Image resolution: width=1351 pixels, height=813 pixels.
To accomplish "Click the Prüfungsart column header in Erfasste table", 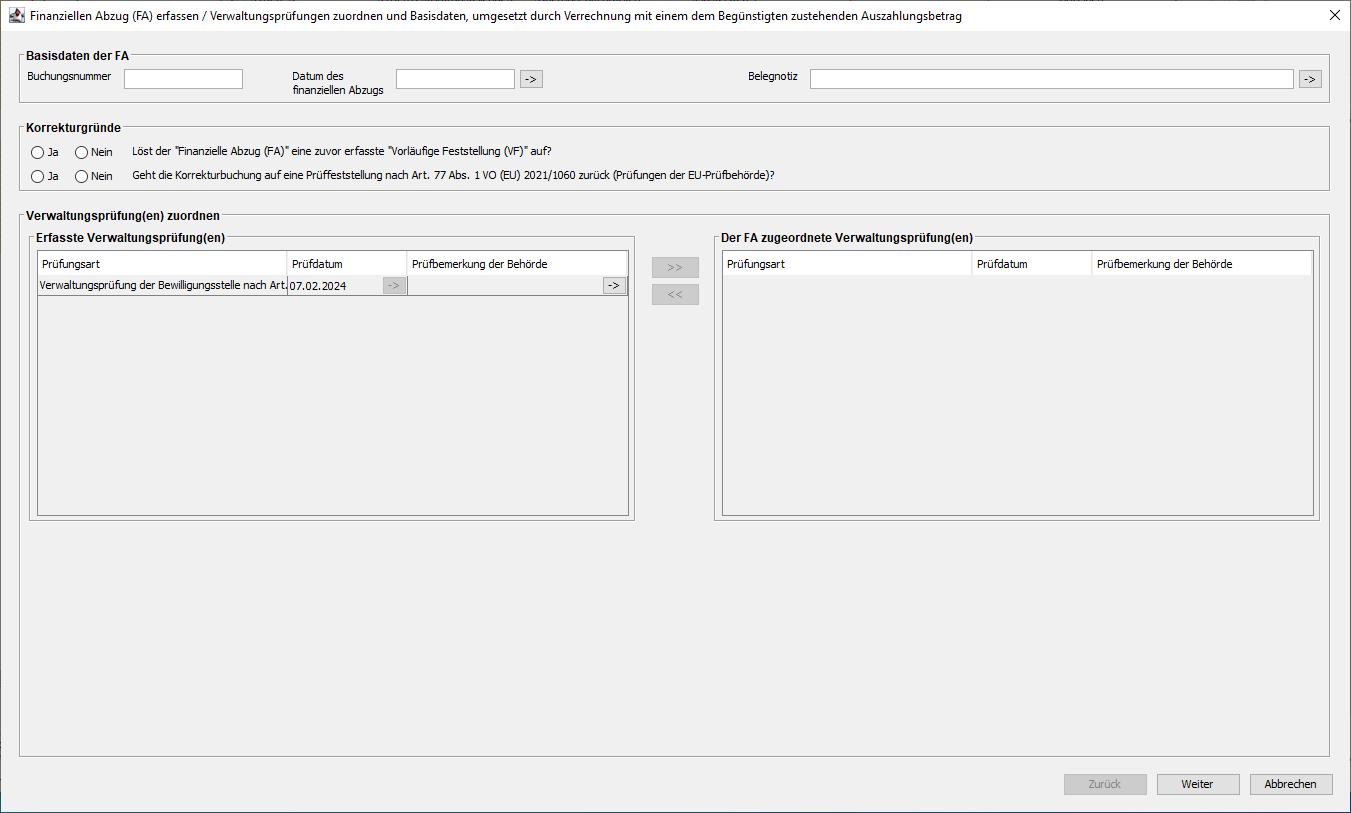I will tap(162, 264).
